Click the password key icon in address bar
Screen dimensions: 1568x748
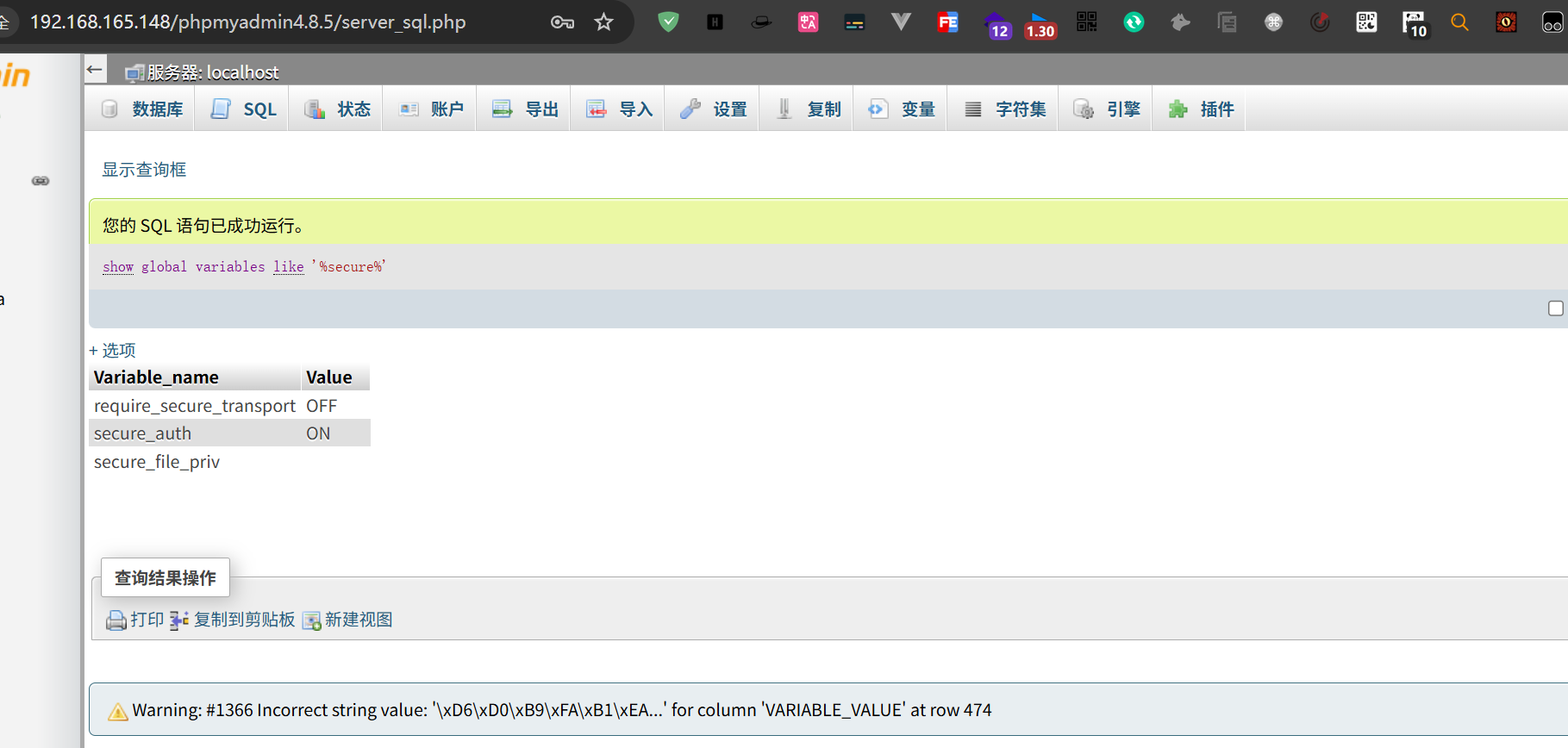[562, 22]
